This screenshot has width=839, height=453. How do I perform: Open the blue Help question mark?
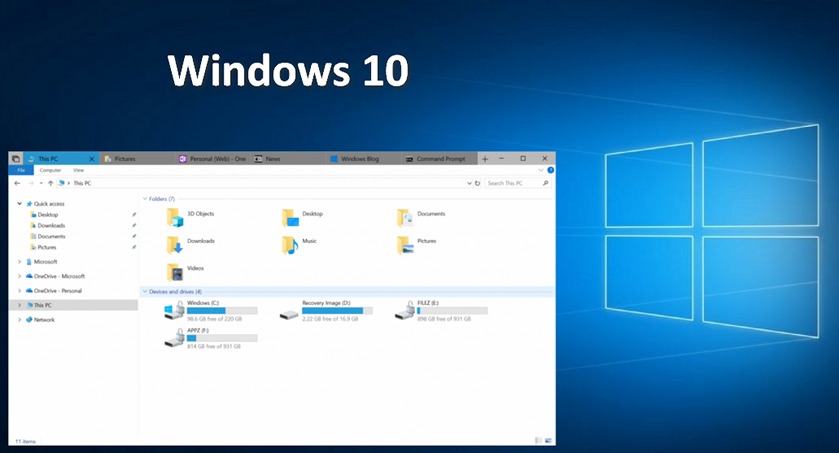pos(550,170)
